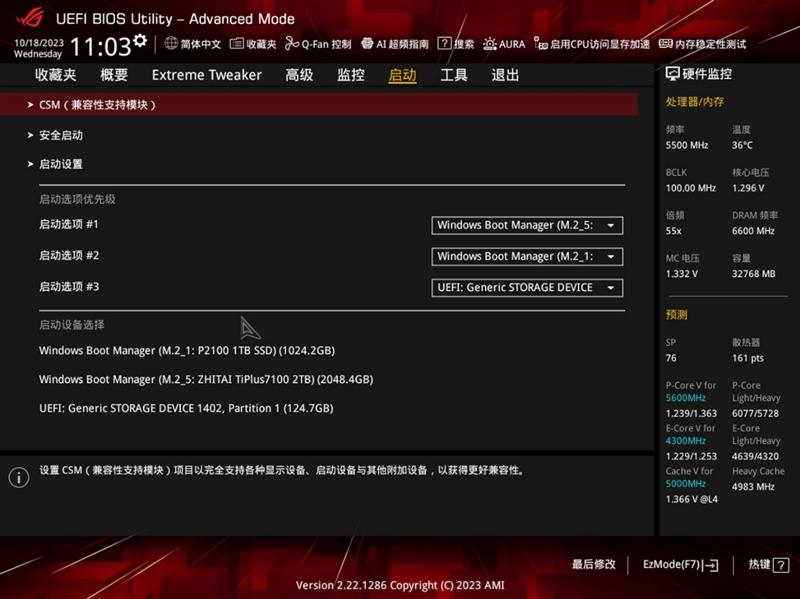The height and width of the screenshot is (599, 800).
Task: Open Extreme Tweaker tab
Action: (x=207, y=75)
